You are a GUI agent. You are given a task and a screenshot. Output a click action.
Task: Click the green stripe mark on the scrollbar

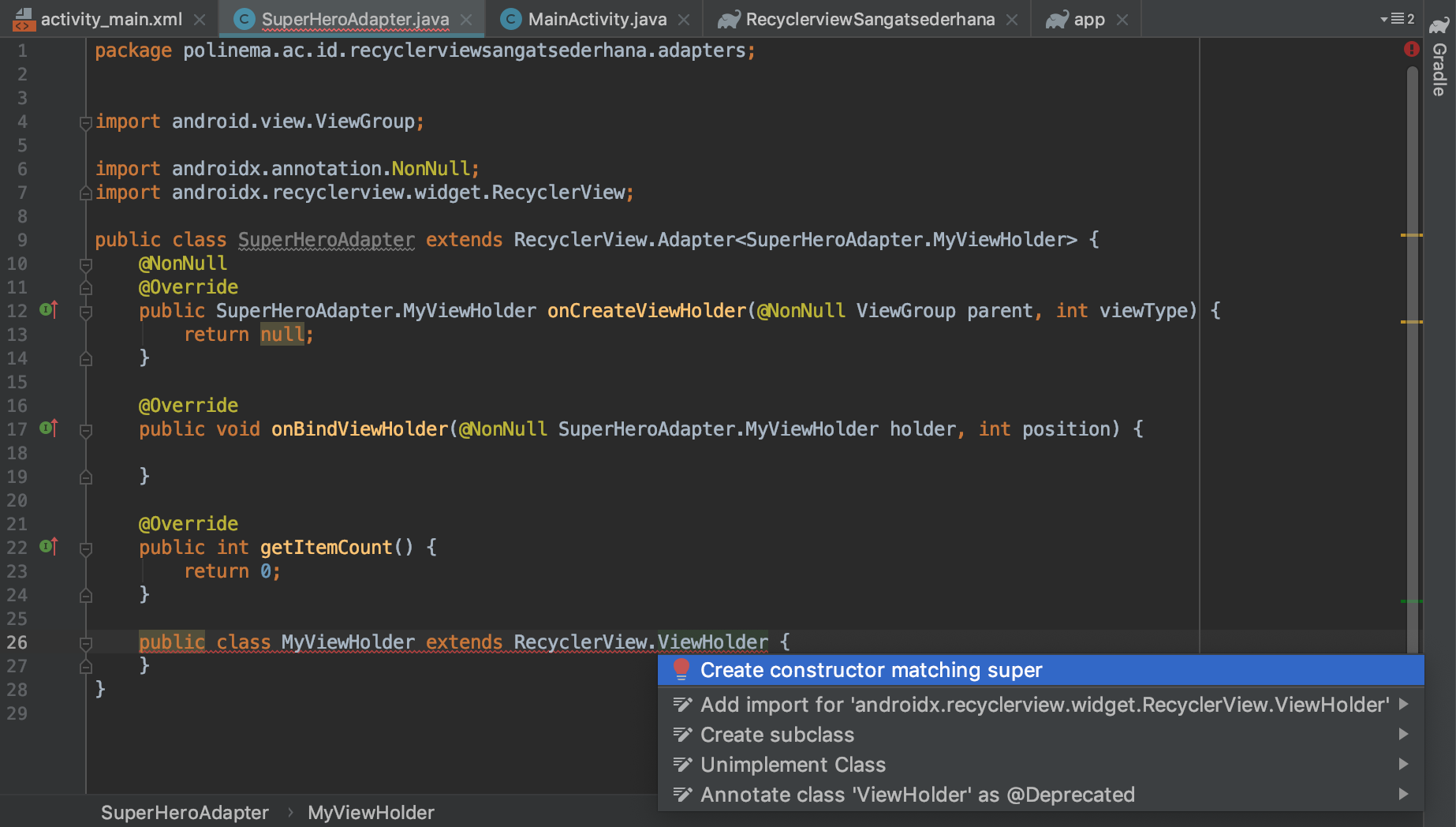point(1412,601)
